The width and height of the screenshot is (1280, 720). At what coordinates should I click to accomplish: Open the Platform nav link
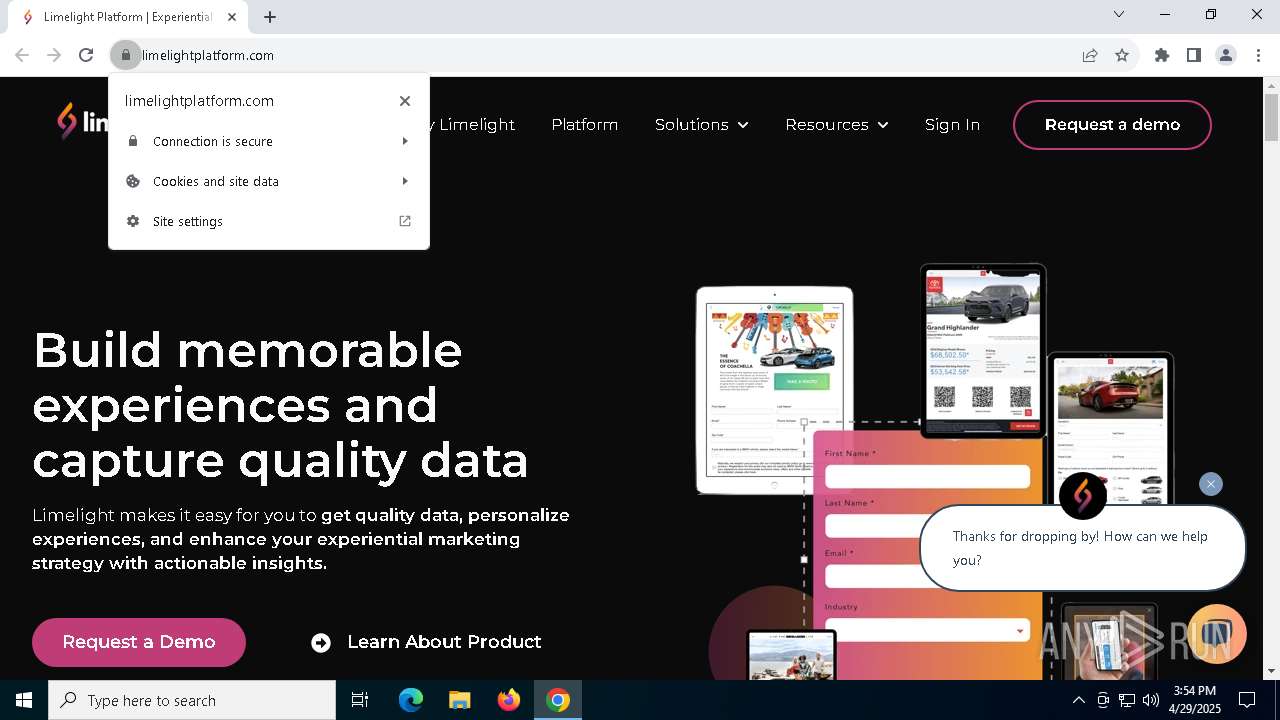coord(585,125)
